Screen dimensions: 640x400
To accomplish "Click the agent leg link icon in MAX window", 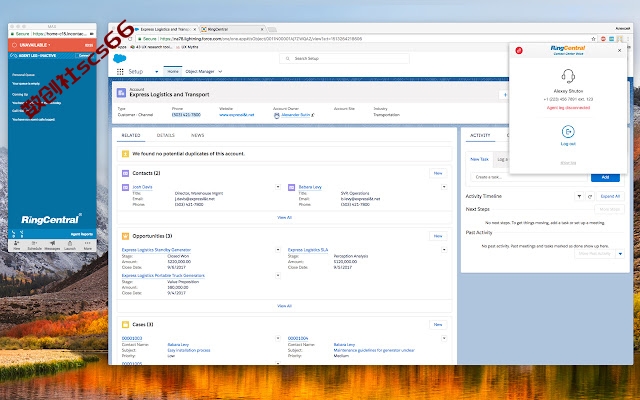I will click(13, 56).
